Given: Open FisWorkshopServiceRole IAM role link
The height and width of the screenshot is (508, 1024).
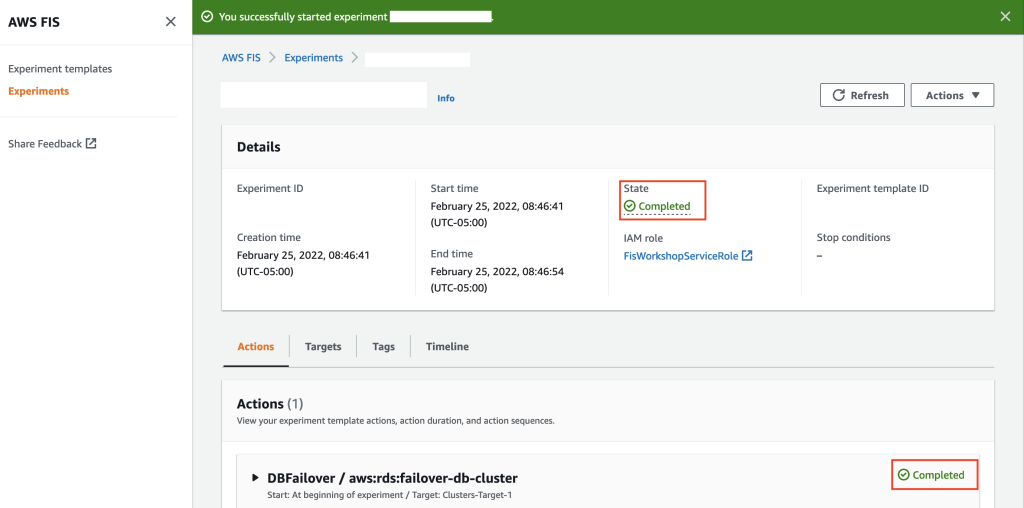Looking at the screenshot, I should [681, 256].
